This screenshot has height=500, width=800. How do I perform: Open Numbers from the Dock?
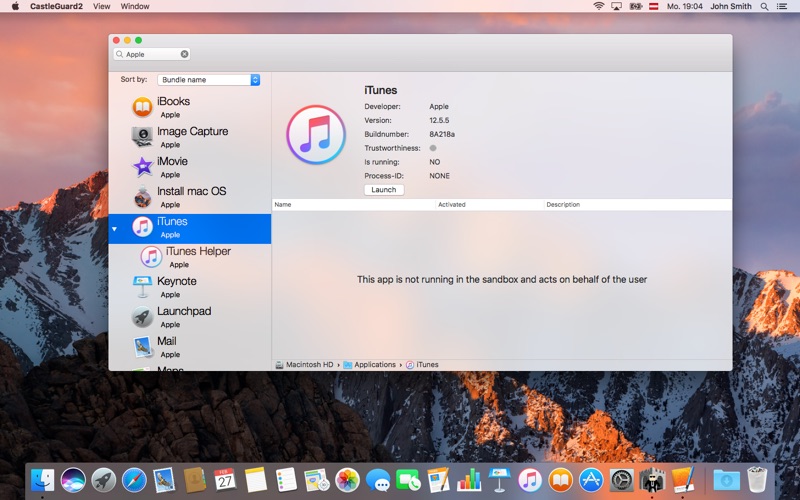coord(469,480)
